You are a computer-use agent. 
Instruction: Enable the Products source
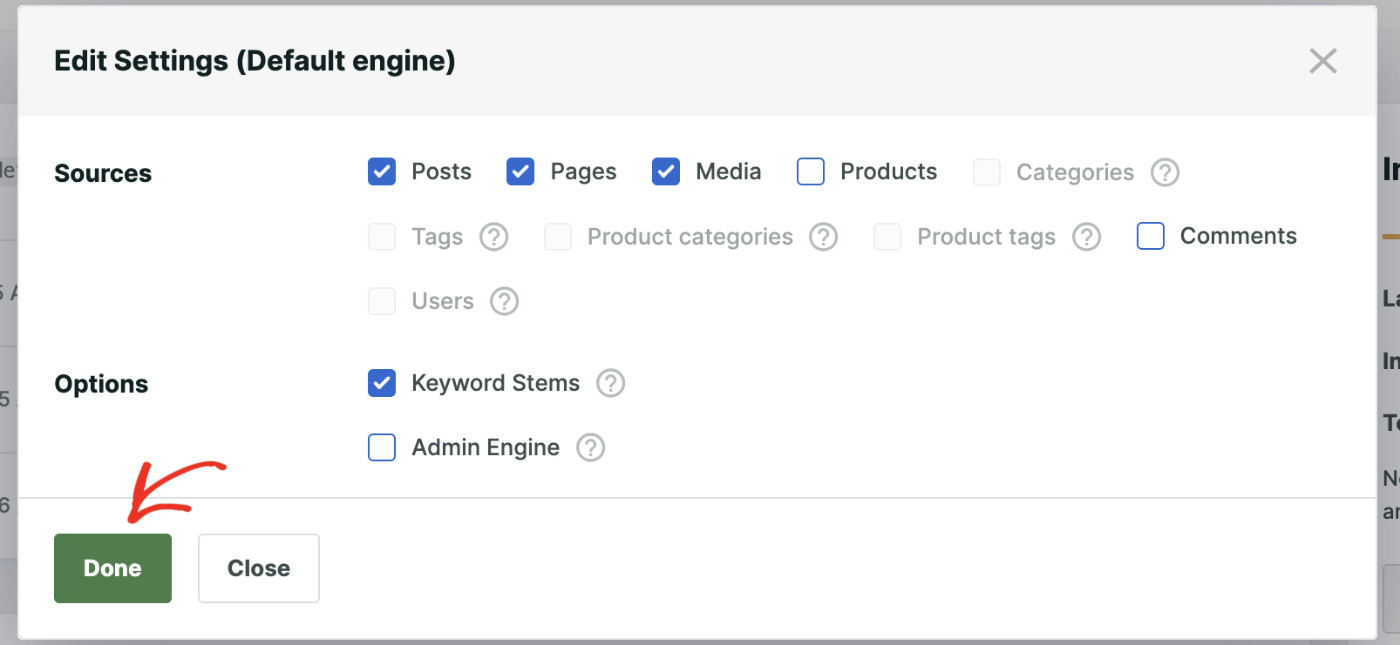point(810,172)
